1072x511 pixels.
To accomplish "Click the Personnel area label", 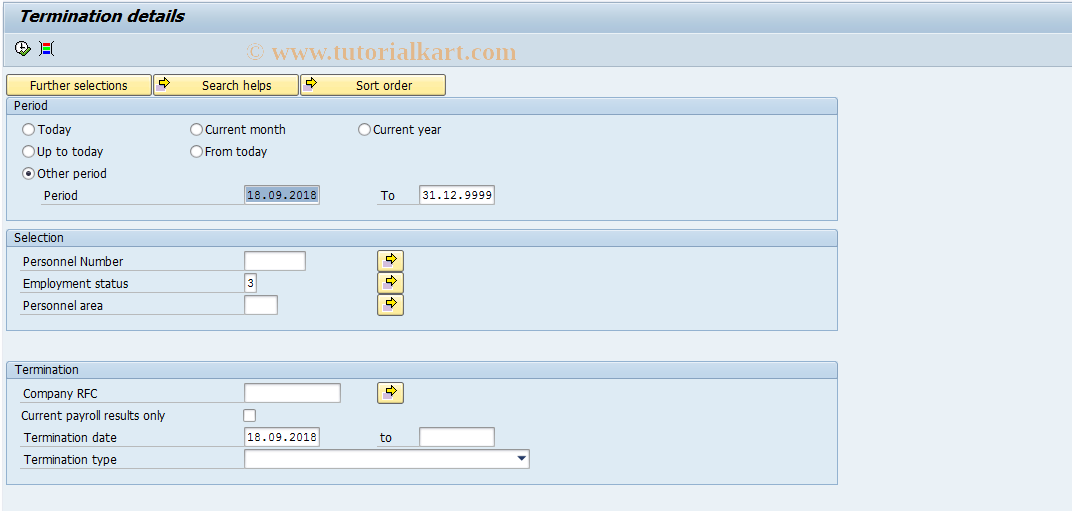I will [x=63, y=306].
